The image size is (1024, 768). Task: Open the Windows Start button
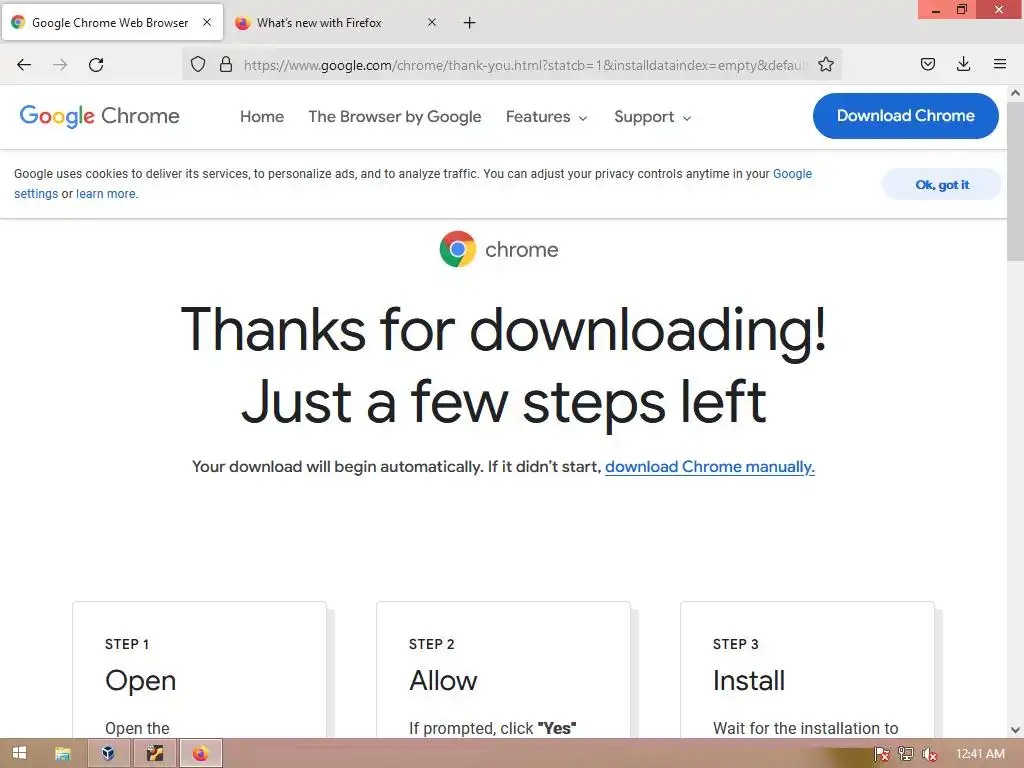pos(20,753)
